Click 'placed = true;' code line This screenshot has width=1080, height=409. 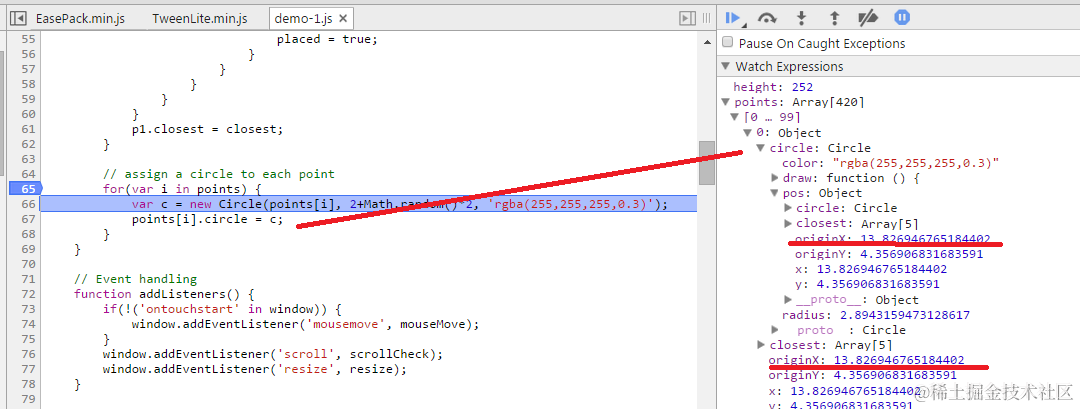327,39
